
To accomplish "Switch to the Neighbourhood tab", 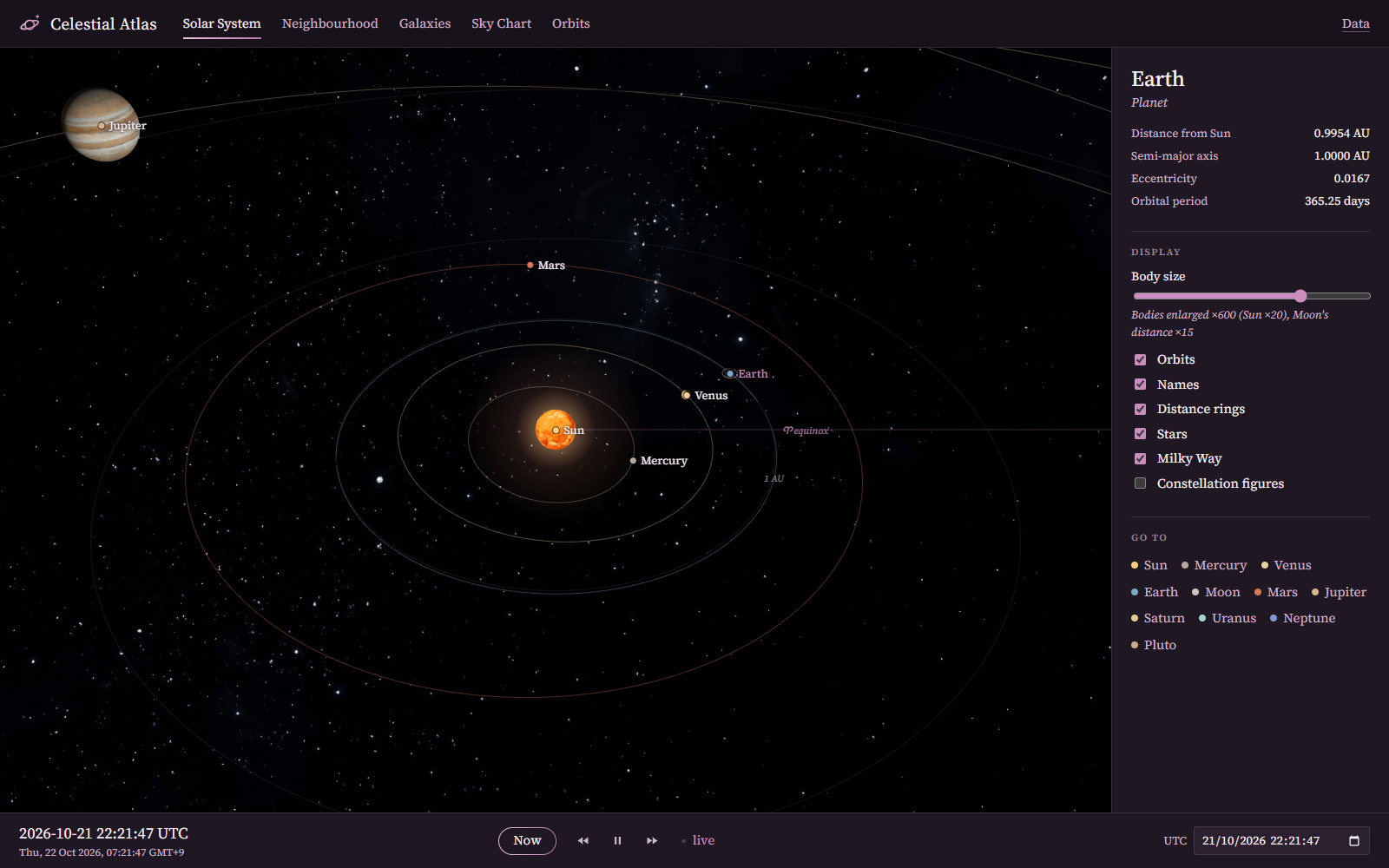I will pos(330,23).
